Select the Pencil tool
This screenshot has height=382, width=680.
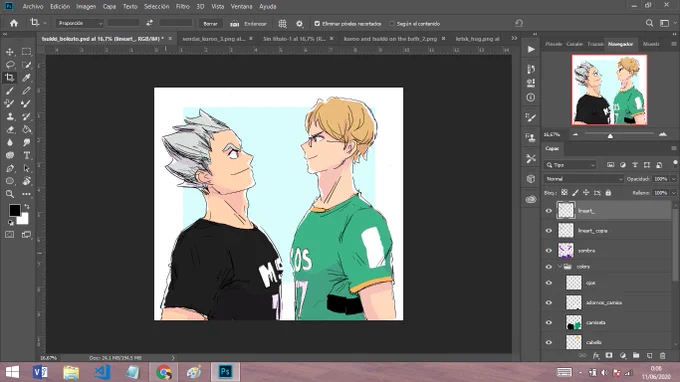tap(26, 91)
